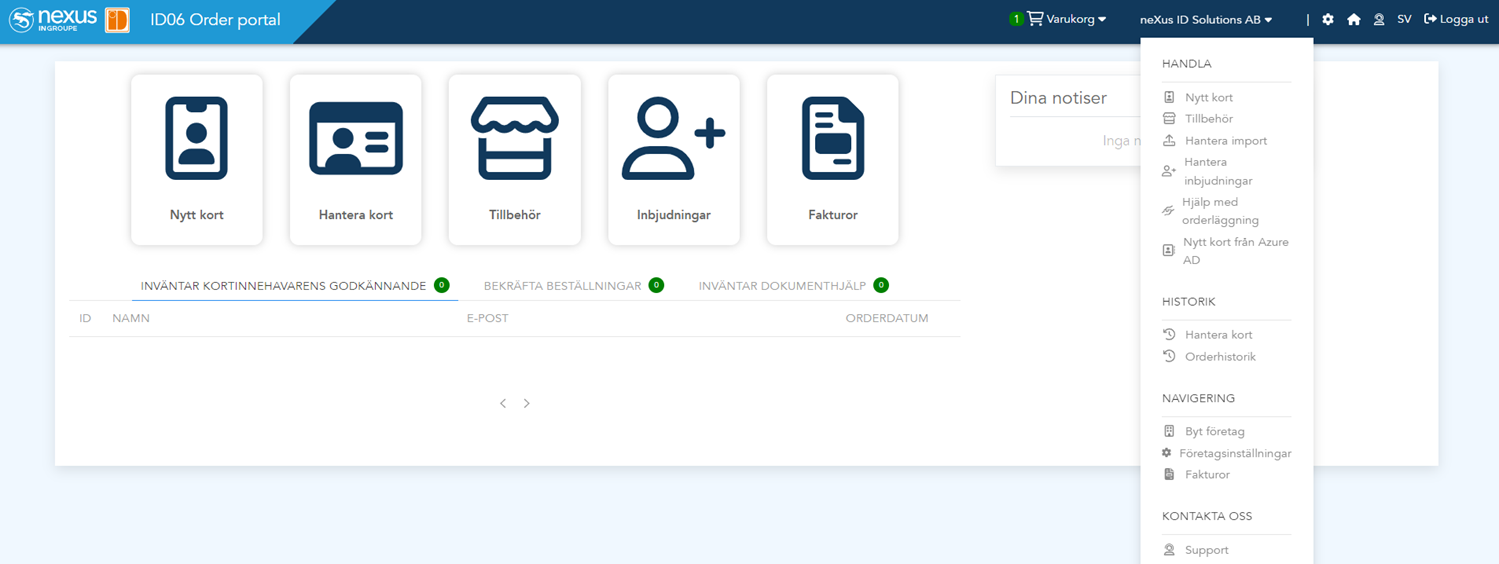Viewport: 1499px width, 564px height.
Task: Select the Inväntar kortinnehavarens godkännande tab
Action: point(295,286)
